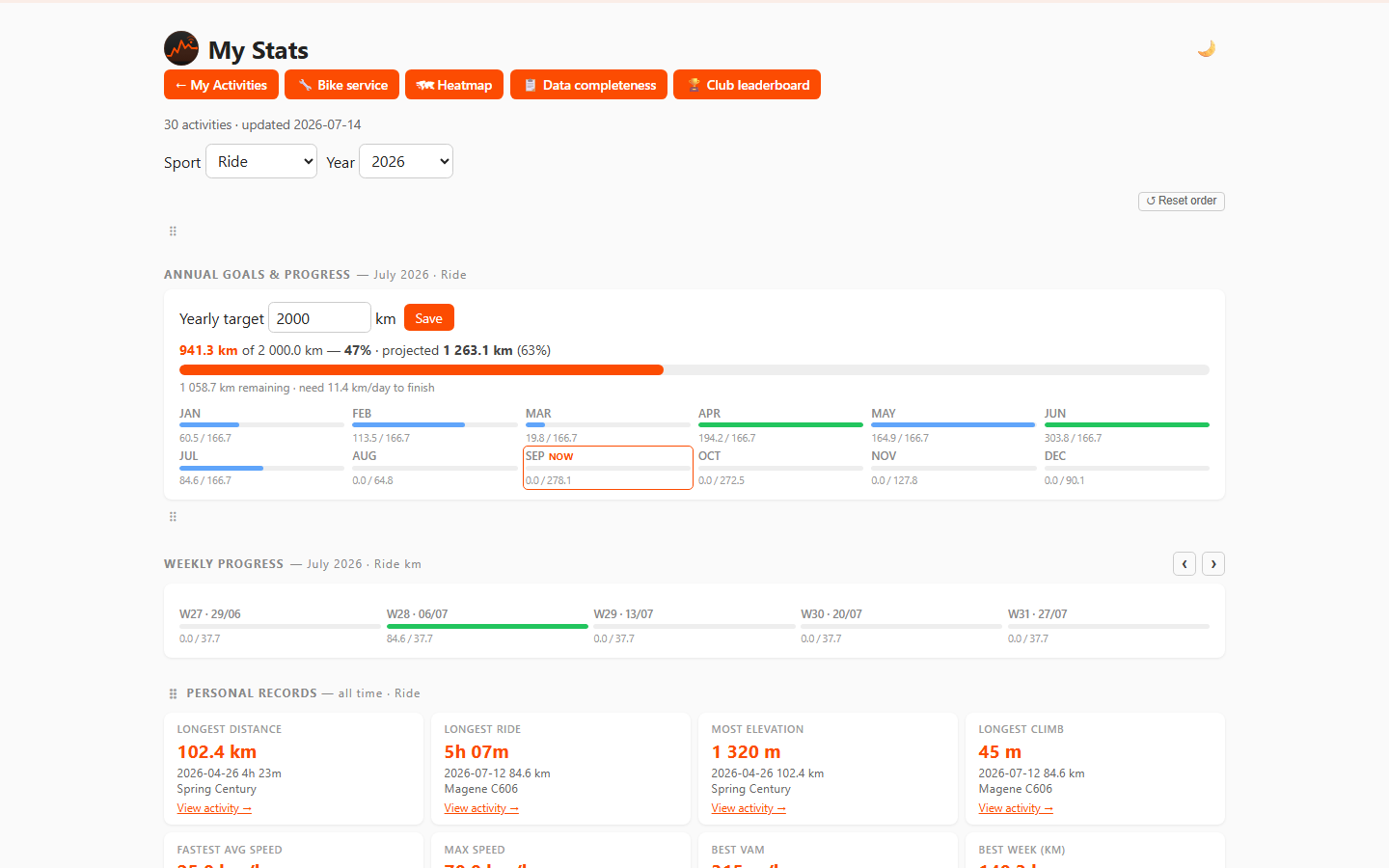Click the JUN value '303.8 / 166.7'
1389x868 pixels.
(x=1074, y=438)
